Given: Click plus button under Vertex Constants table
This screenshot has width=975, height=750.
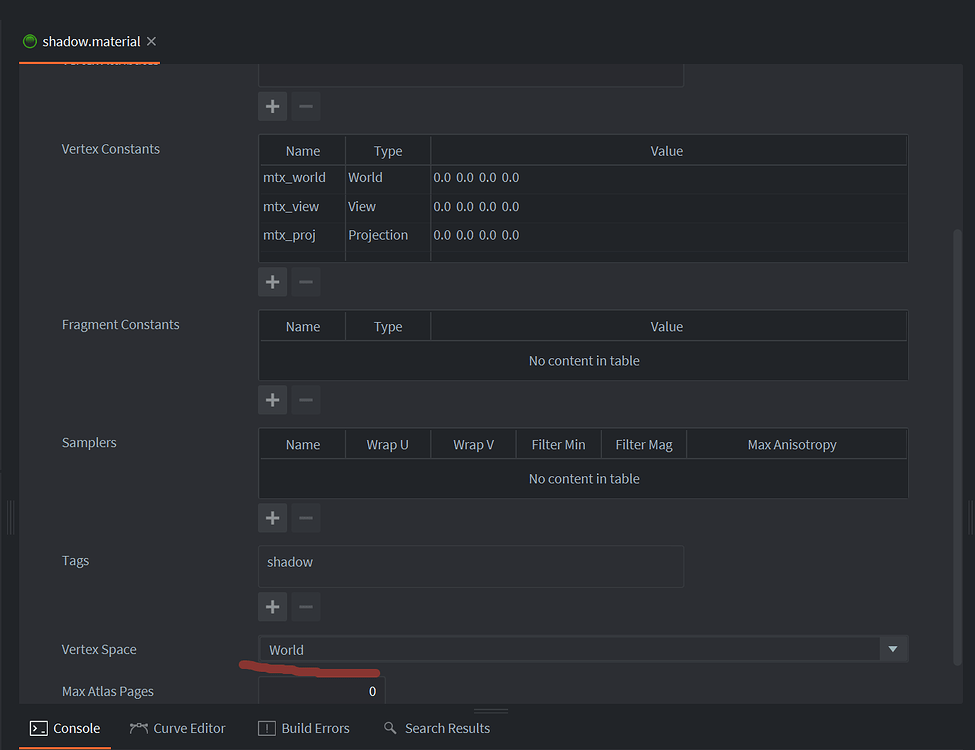Looking at the screenshot, I should point(272,282).
